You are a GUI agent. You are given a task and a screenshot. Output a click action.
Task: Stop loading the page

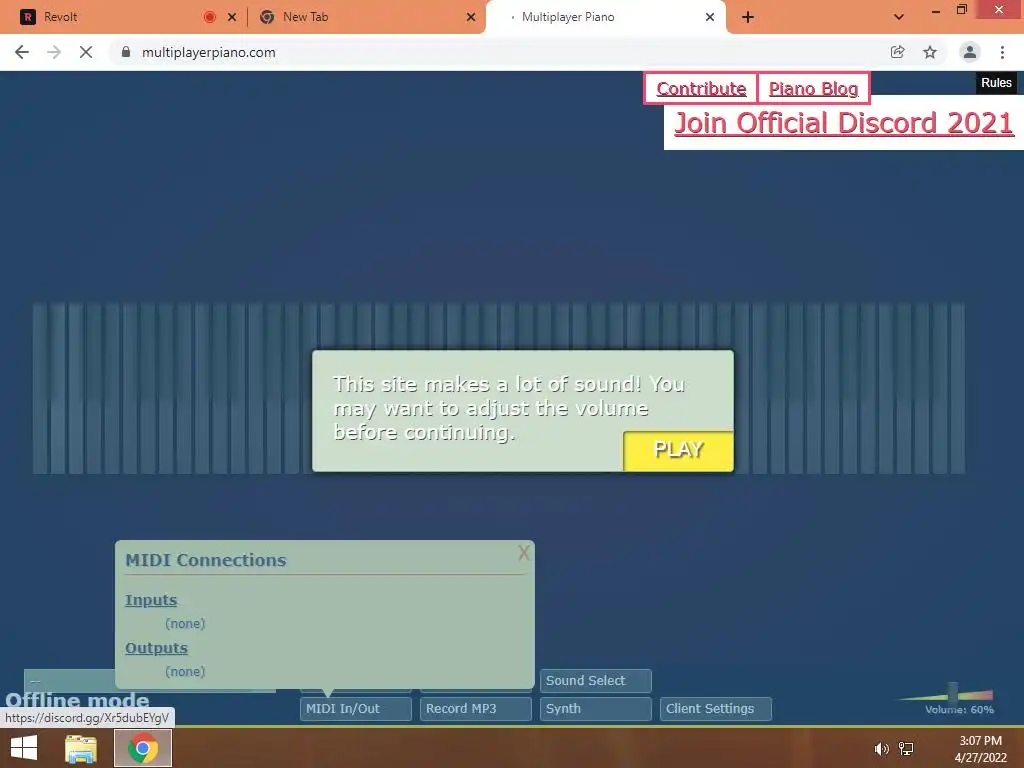click(86, 52)
